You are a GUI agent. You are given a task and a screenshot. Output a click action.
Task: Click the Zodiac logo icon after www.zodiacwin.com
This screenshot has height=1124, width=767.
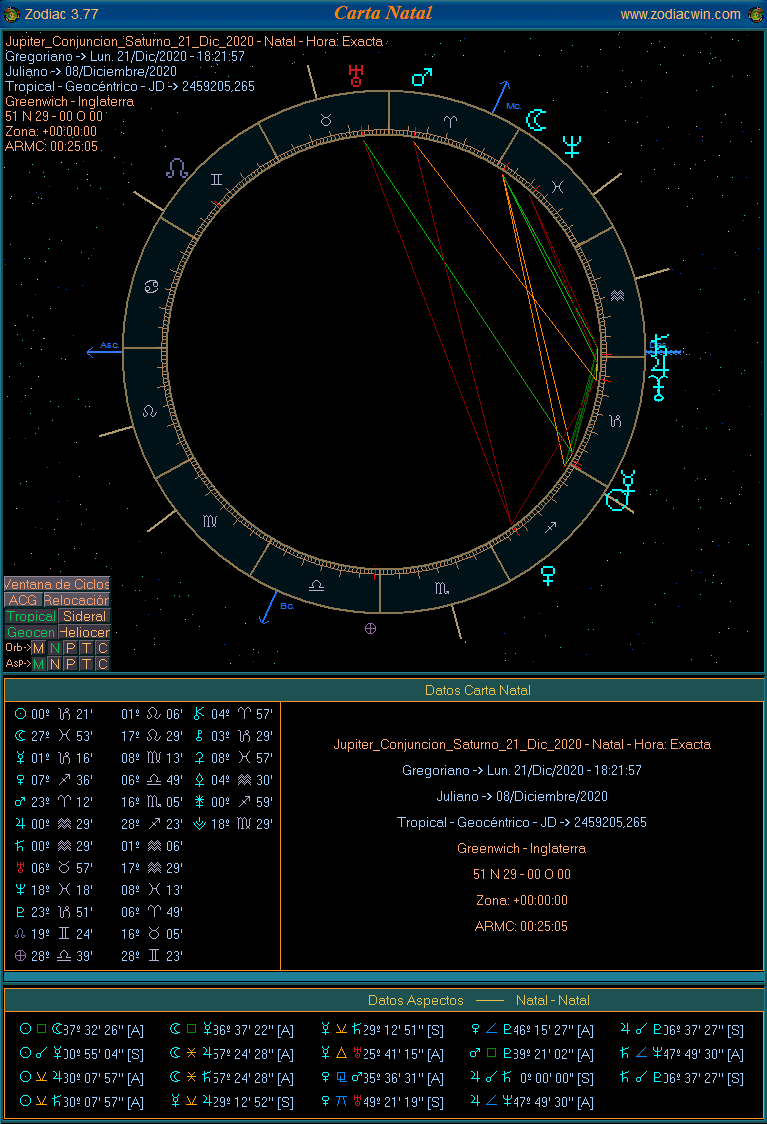(756, 14)
